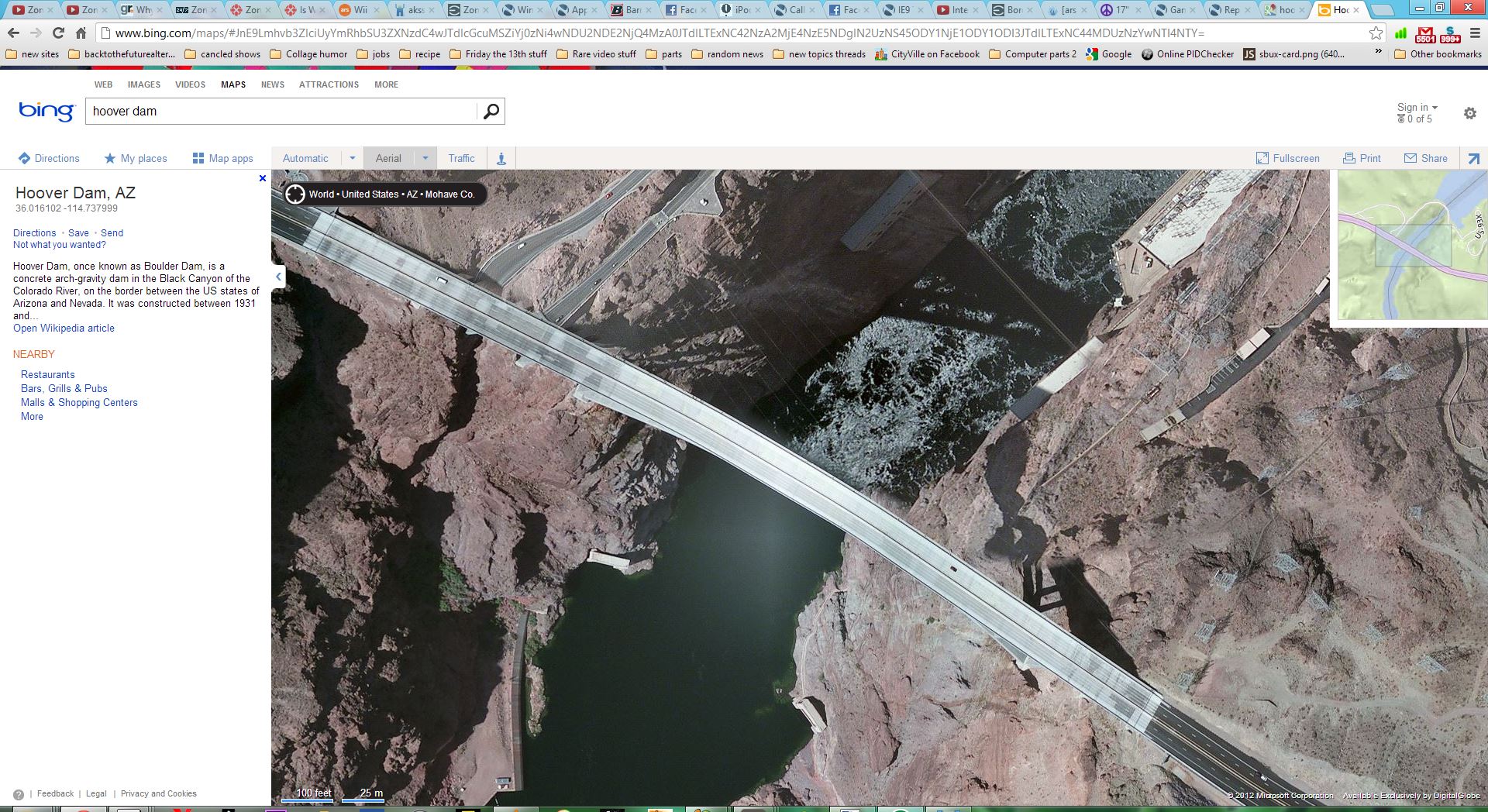Click the search magnifier button
1488x812 pixels.
click(491, 112)
